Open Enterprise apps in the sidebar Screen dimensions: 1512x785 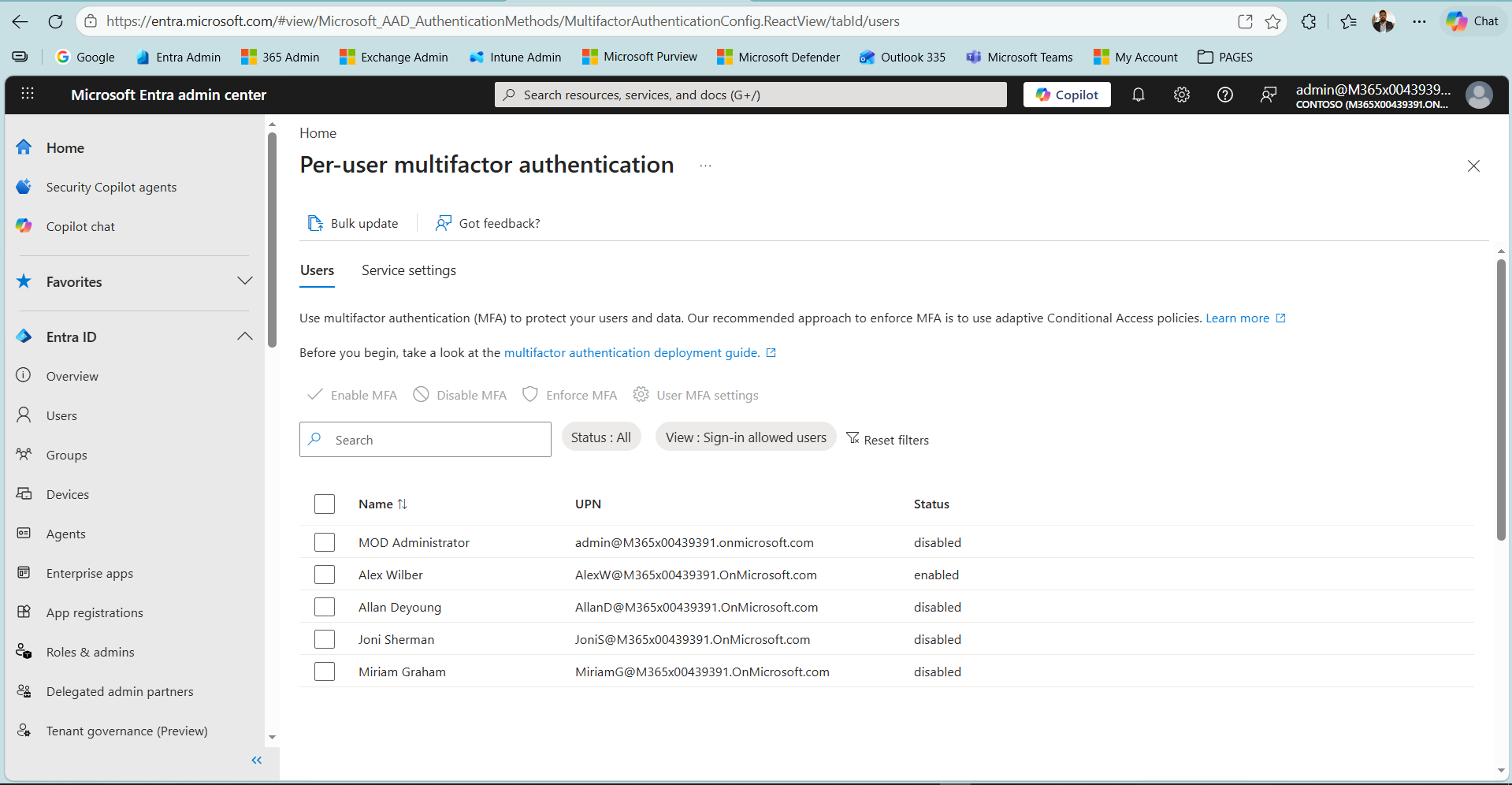point(89,573)
